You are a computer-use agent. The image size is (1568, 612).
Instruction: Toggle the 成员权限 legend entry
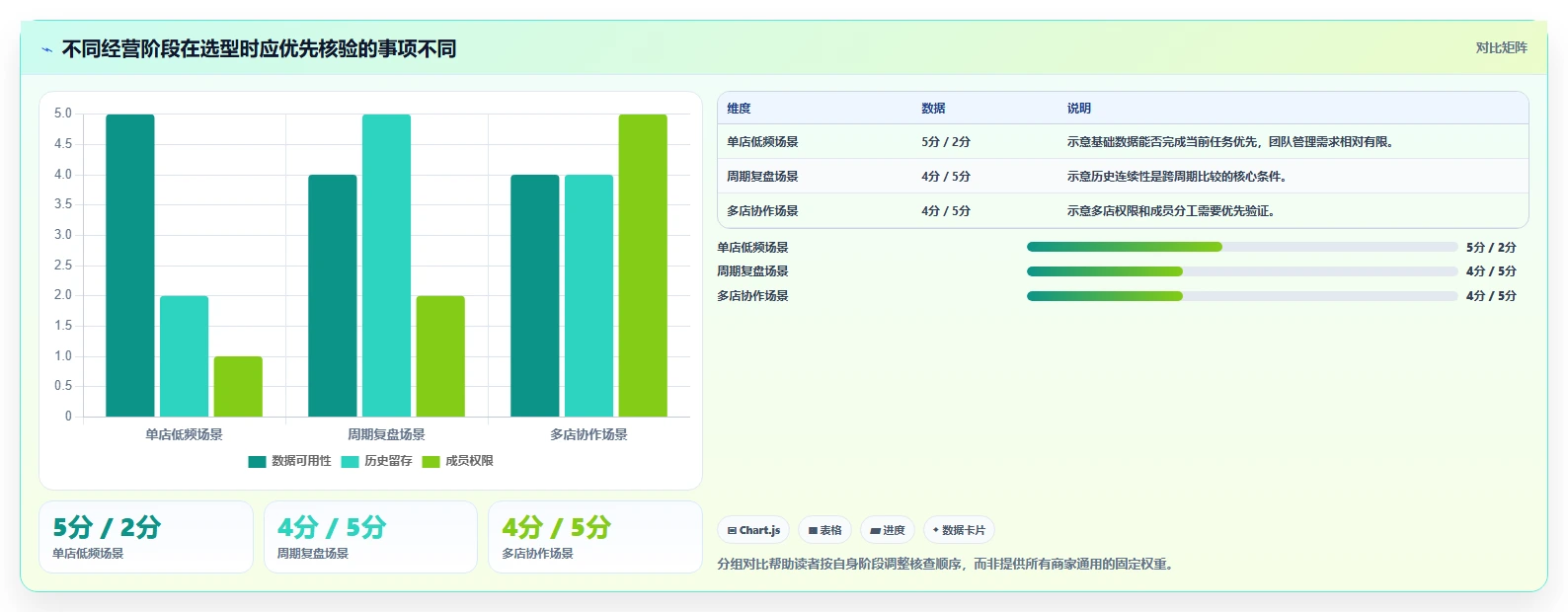[x=457, y=461]
